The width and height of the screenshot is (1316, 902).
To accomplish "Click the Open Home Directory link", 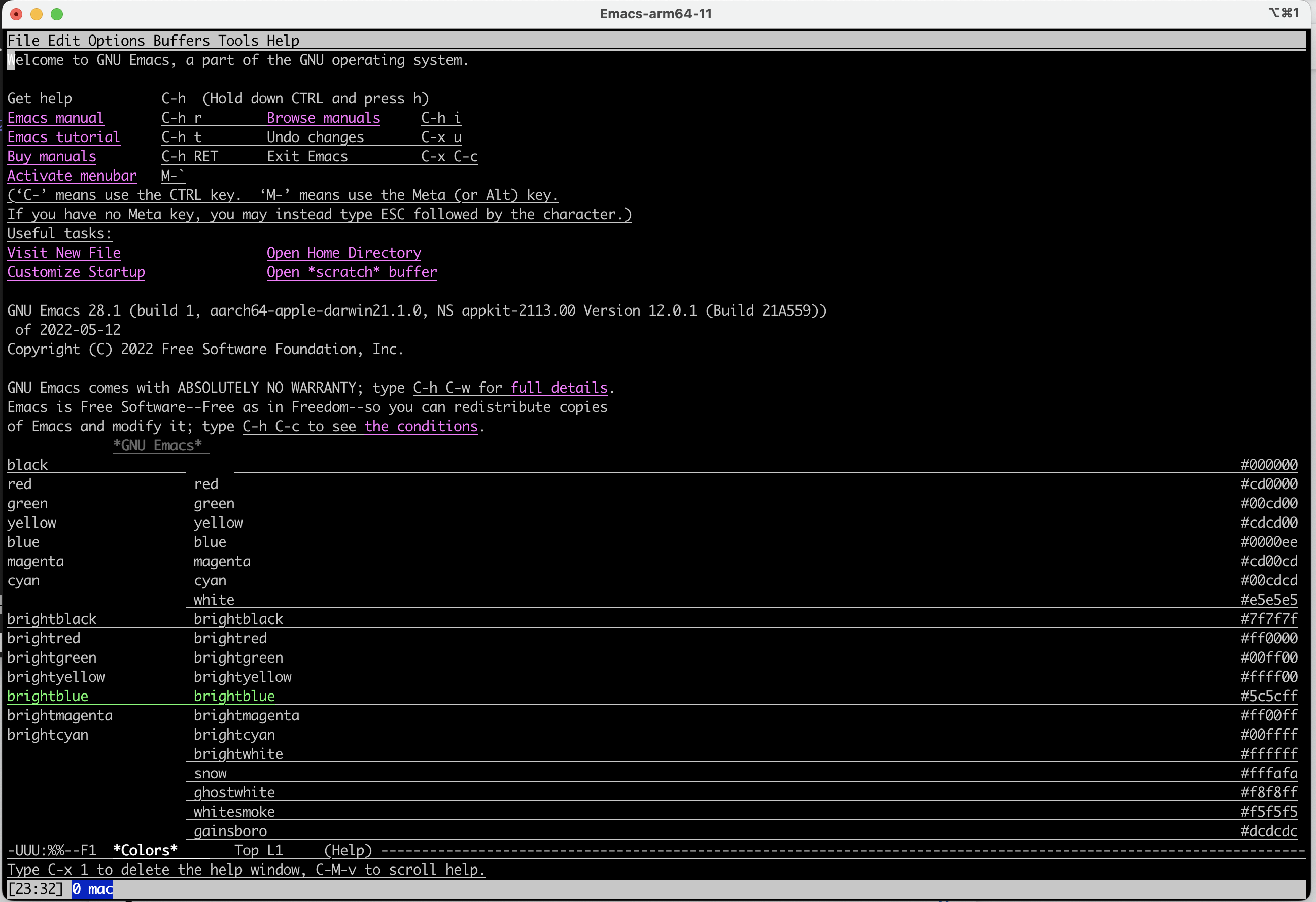I will pos(344,253).
